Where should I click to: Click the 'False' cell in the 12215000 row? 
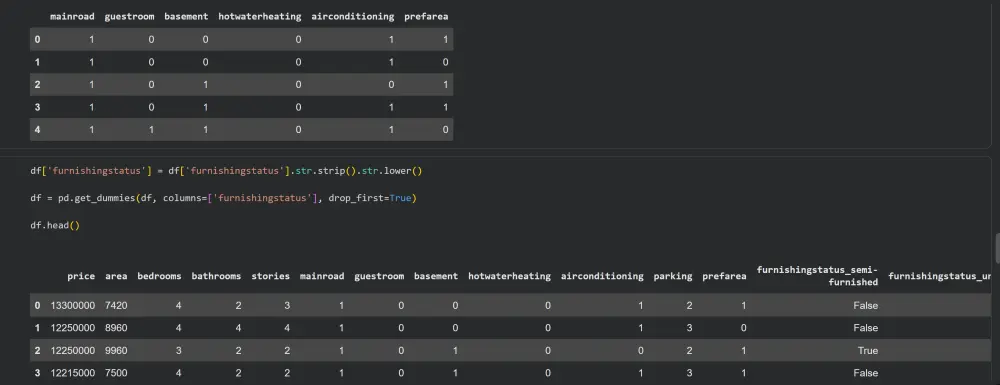[x=865, y=373]
